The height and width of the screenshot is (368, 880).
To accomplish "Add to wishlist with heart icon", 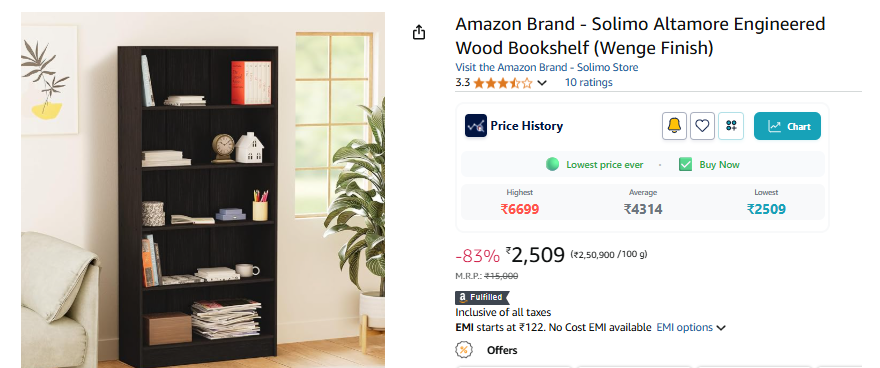I will click(x=702, y=126).
